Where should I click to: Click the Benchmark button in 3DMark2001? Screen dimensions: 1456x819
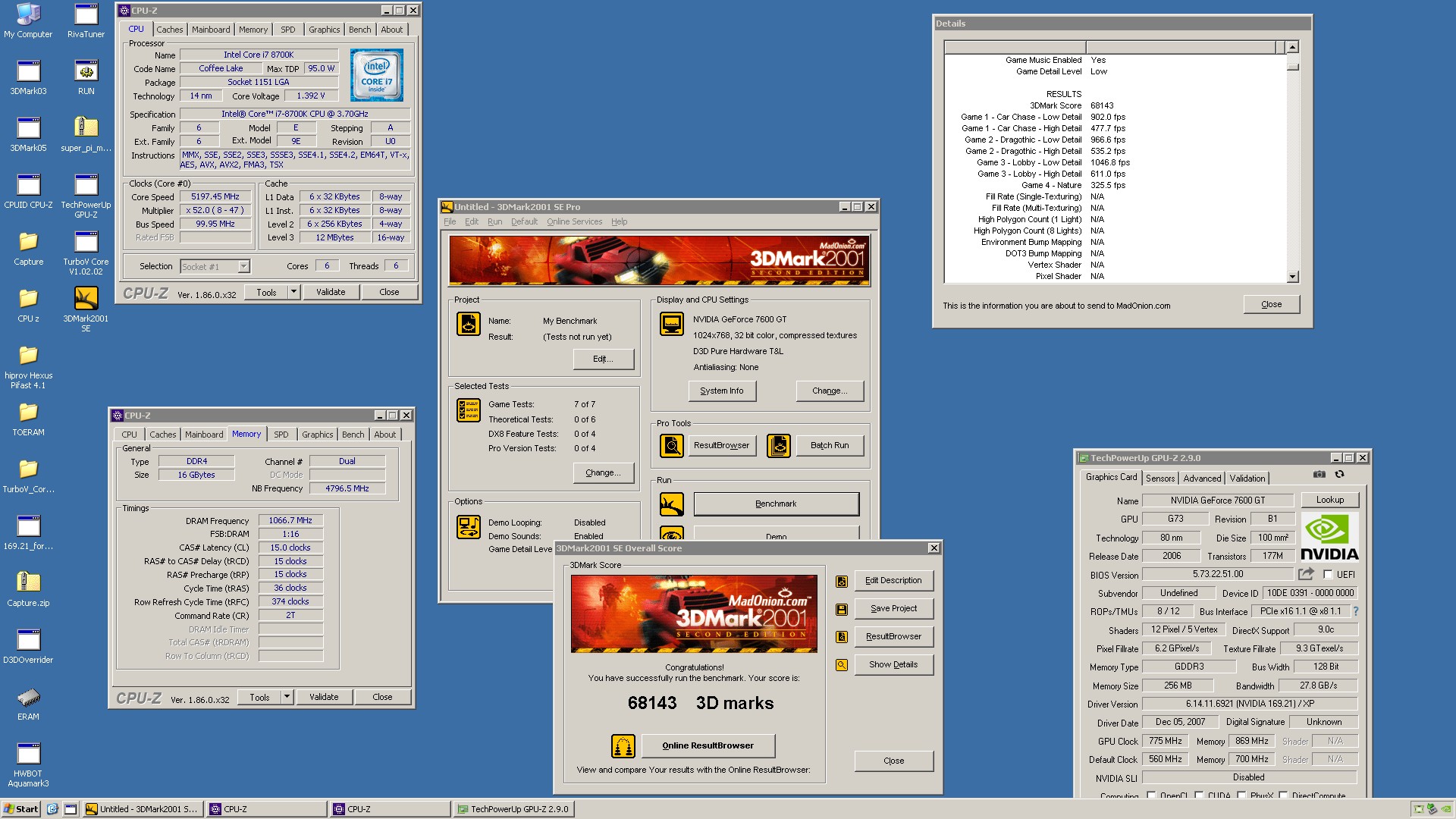click(x=776, y=504)
